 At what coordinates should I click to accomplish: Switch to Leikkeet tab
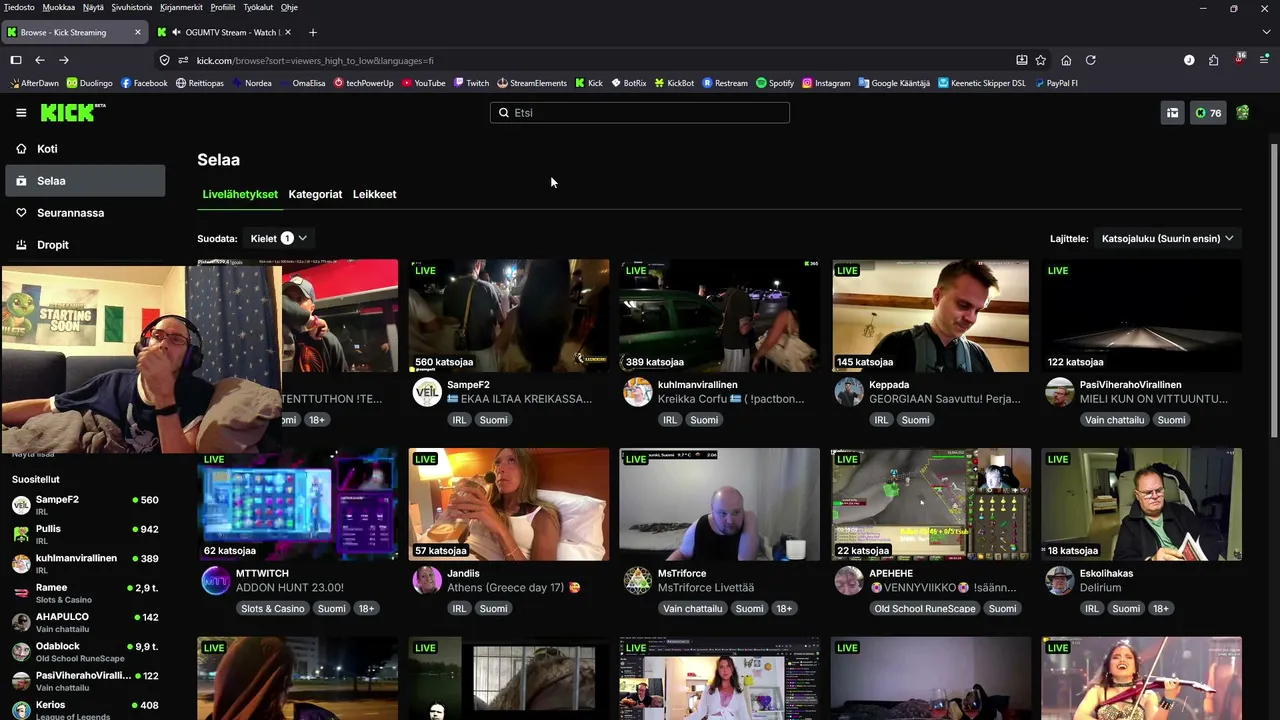[374, 194]
